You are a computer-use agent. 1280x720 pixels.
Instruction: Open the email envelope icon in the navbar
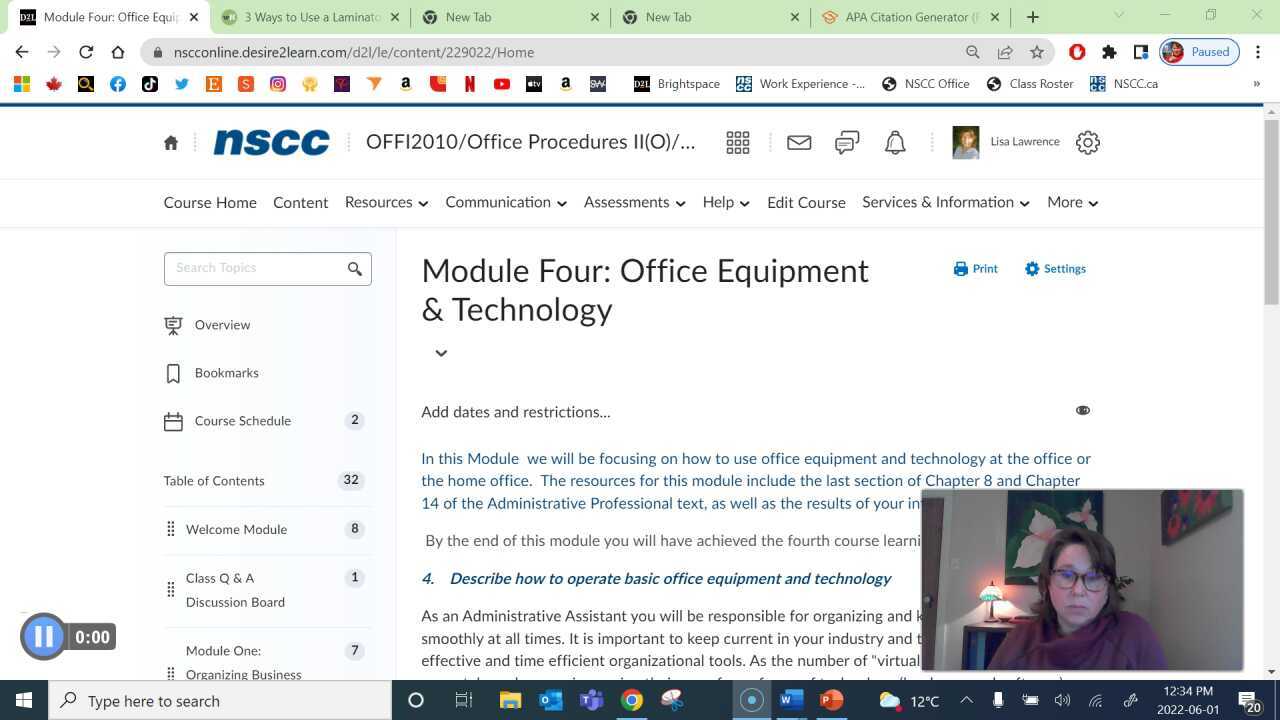798,142
